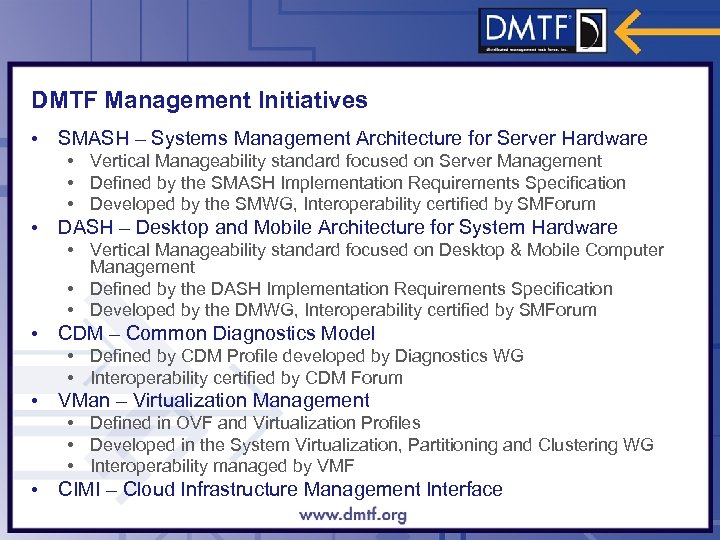Click 'Defined by the DASH Implementation Requirements Specification'
720x540 pixels.
click(x=351, y=289)
